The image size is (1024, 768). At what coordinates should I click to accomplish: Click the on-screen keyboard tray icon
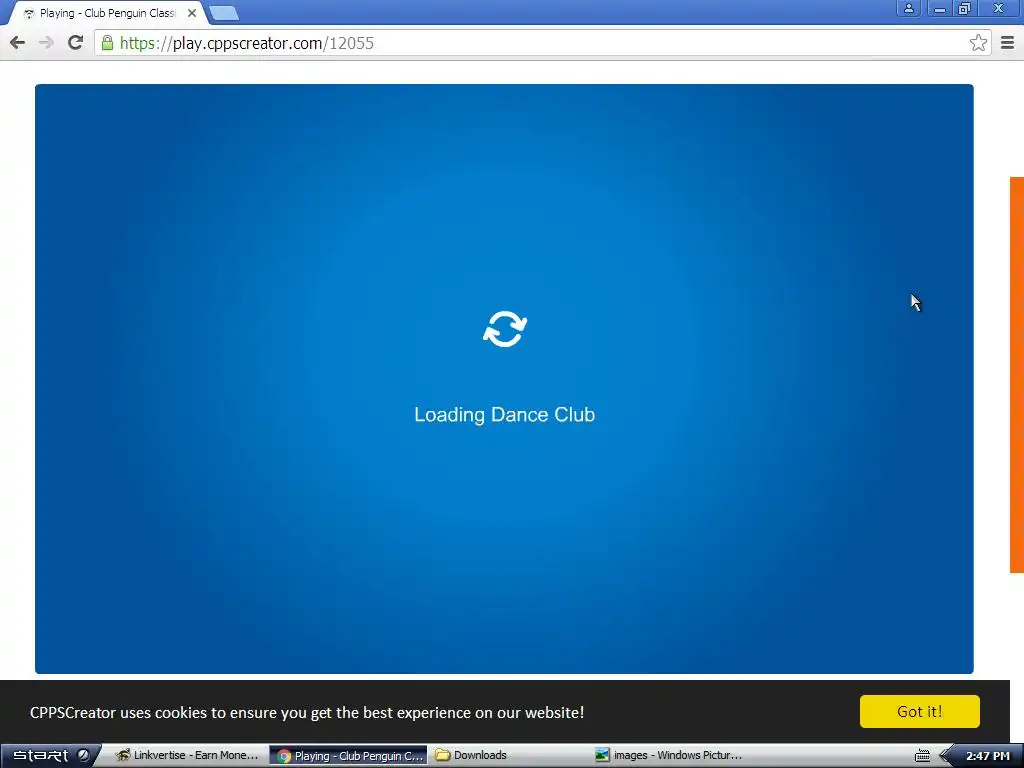(x=922, y=756)
